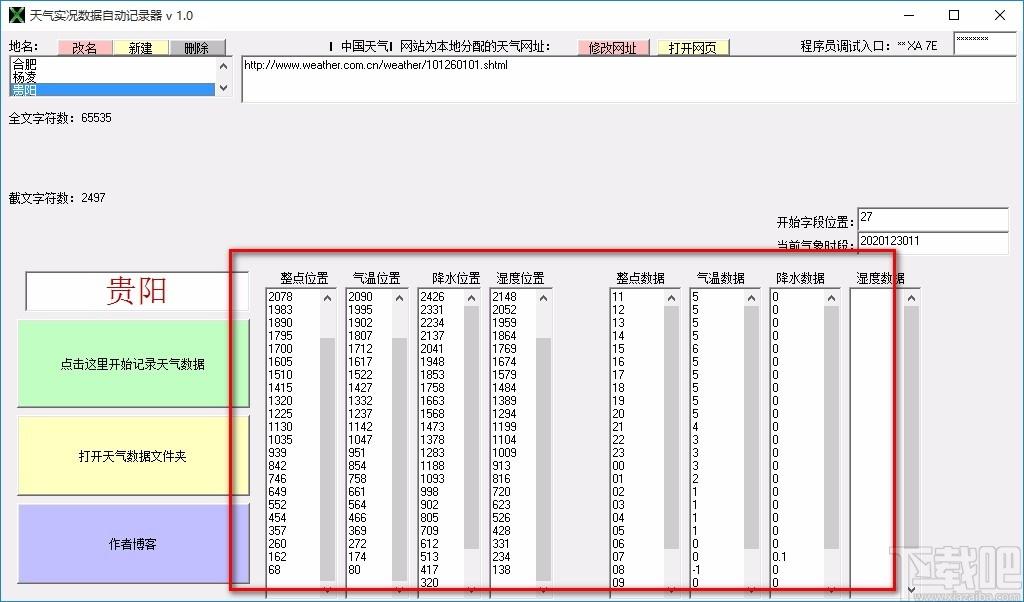Click the weather URL text box
Image resolution: width=1024 pixels, height=602 pixels.
[x=628, y=79]
